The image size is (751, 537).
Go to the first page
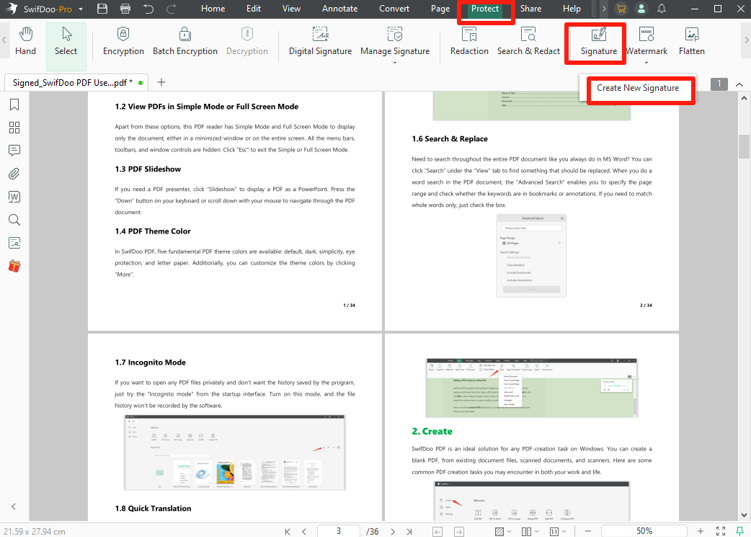(x=287, y=531)
